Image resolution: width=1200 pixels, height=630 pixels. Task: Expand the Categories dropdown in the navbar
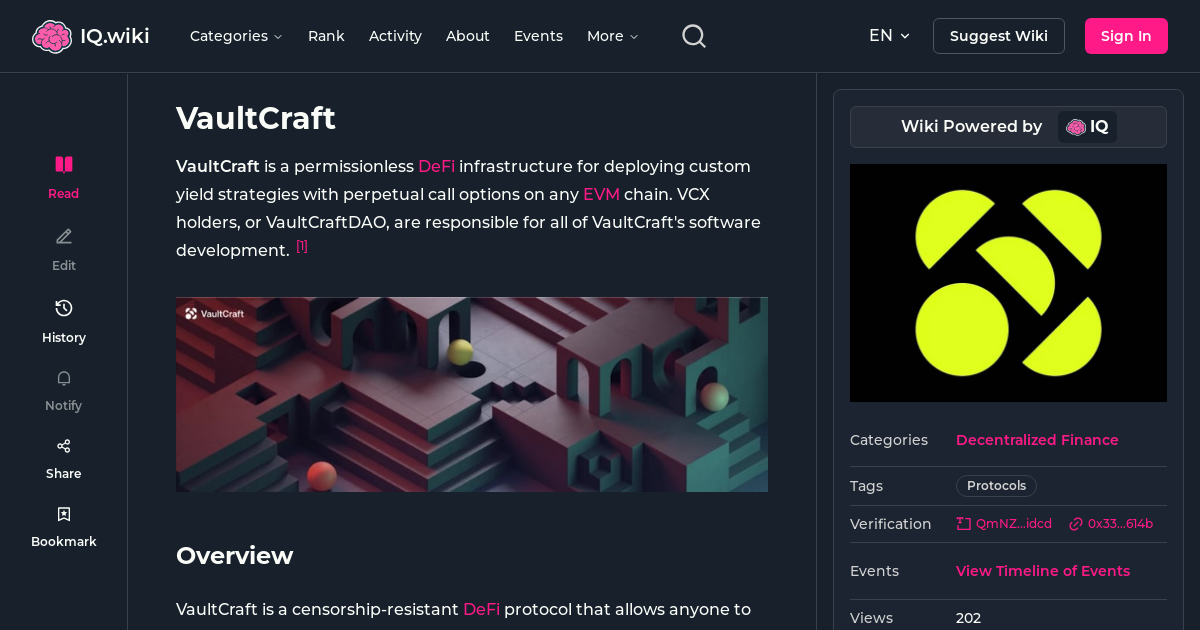[x=236, y=36]
